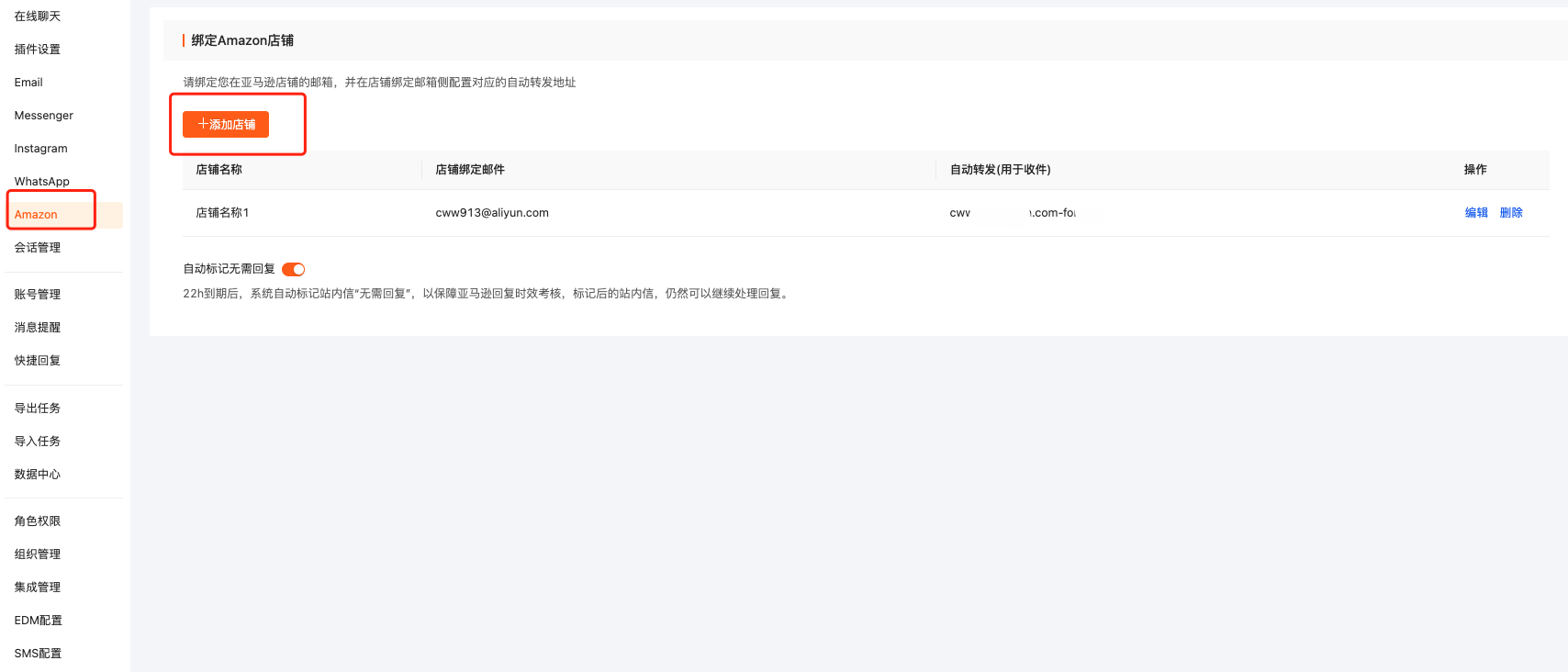Open 插件设置 in sidebar
This screenshot has height=672, width=1568.
tap(38, 50)
